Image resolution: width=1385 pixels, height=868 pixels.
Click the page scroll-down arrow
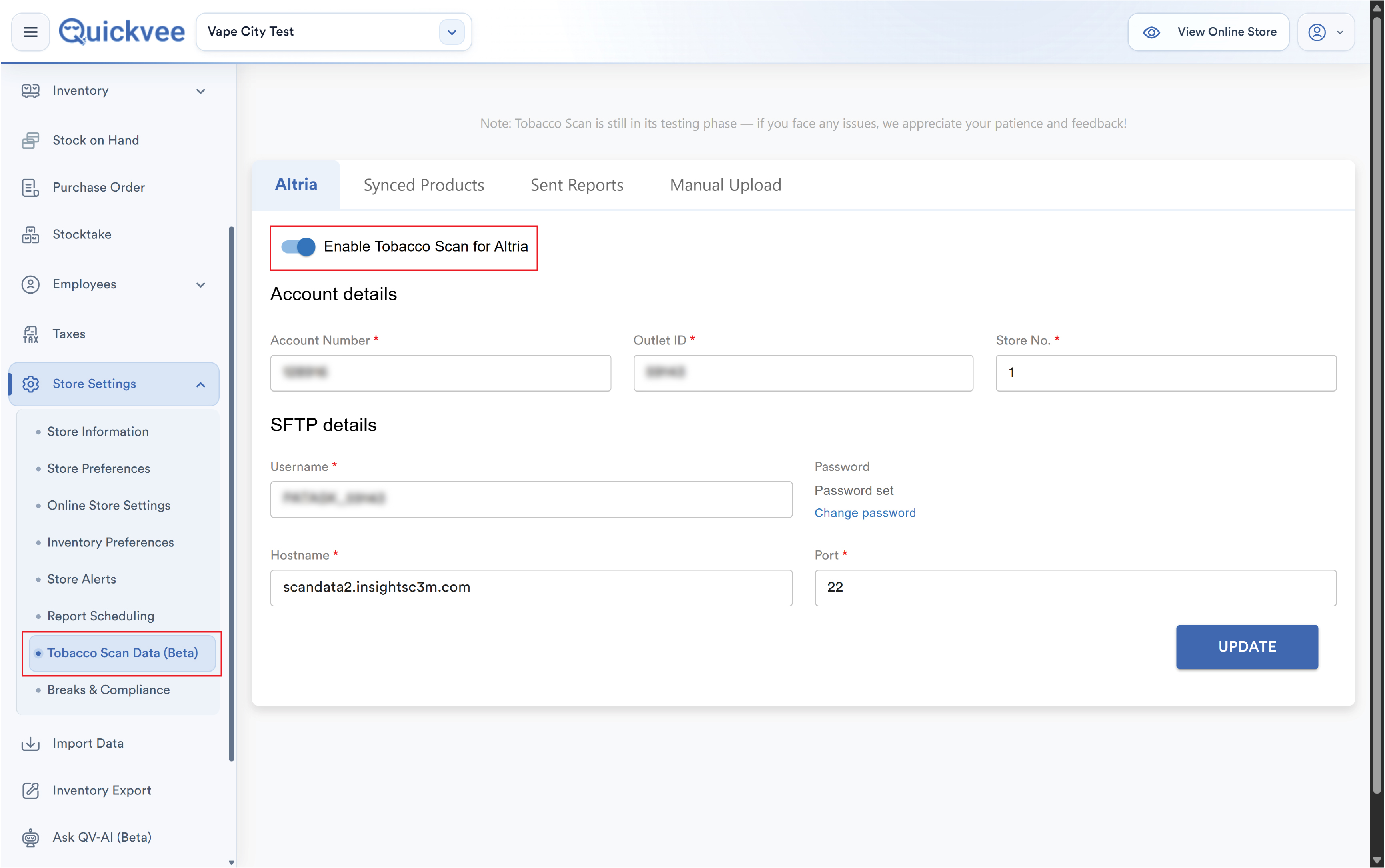click(1377, 860)
